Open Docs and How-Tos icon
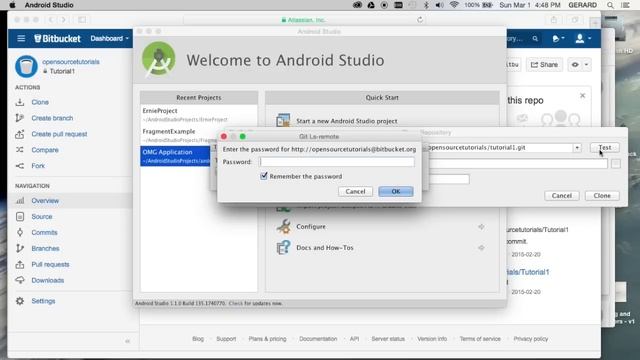Viewport: 640px width, 360px height. click(283, 247)
